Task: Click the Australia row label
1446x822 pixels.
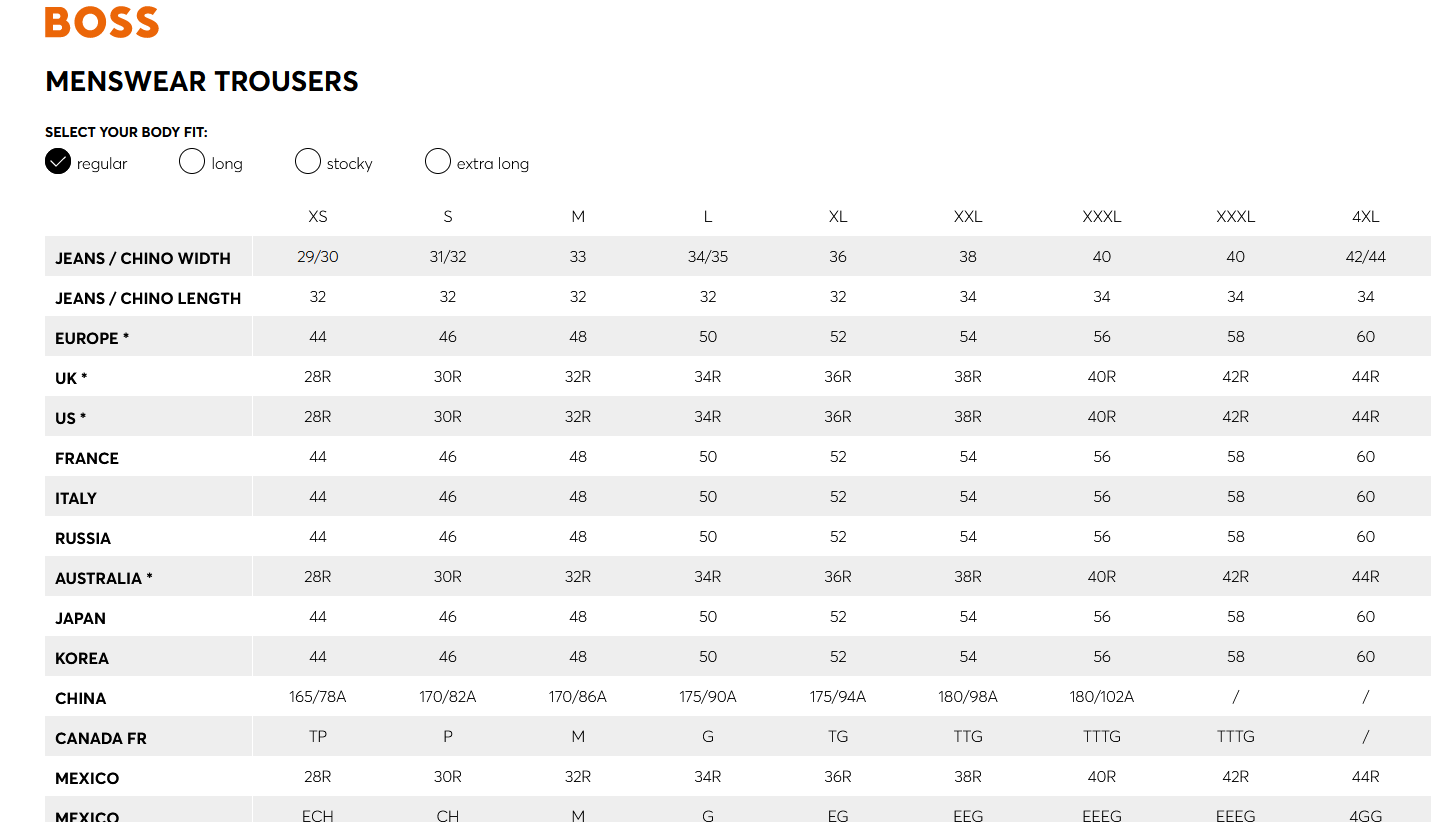Action: pos(104,578)
